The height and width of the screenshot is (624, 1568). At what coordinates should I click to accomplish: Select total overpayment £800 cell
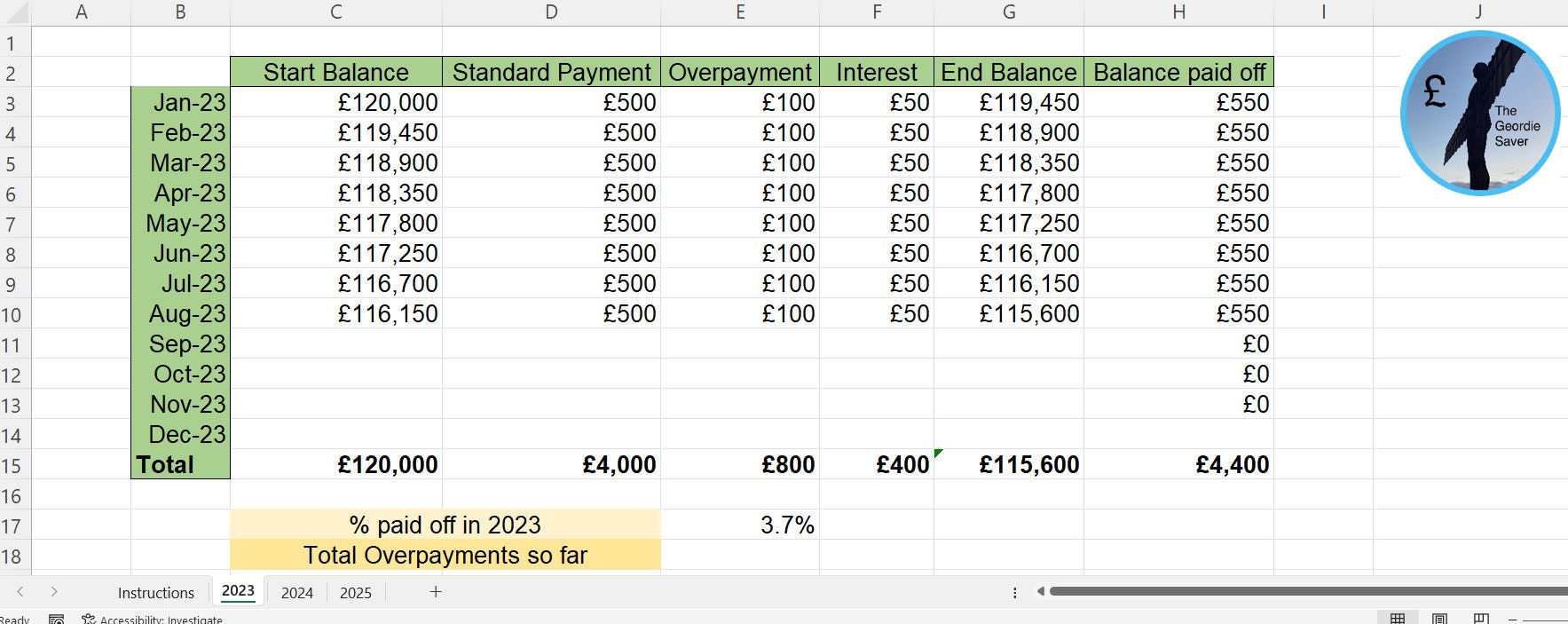[740, 464]
